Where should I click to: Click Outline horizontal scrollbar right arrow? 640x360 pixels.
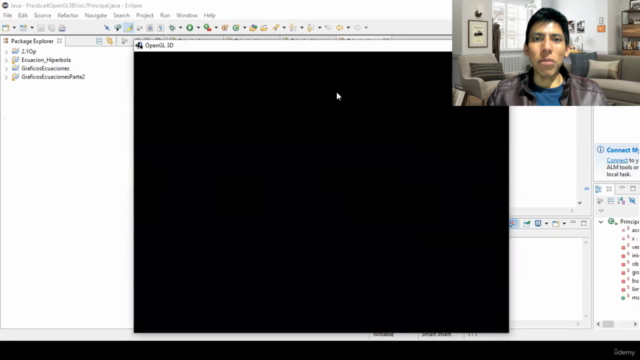click(635, 324)
